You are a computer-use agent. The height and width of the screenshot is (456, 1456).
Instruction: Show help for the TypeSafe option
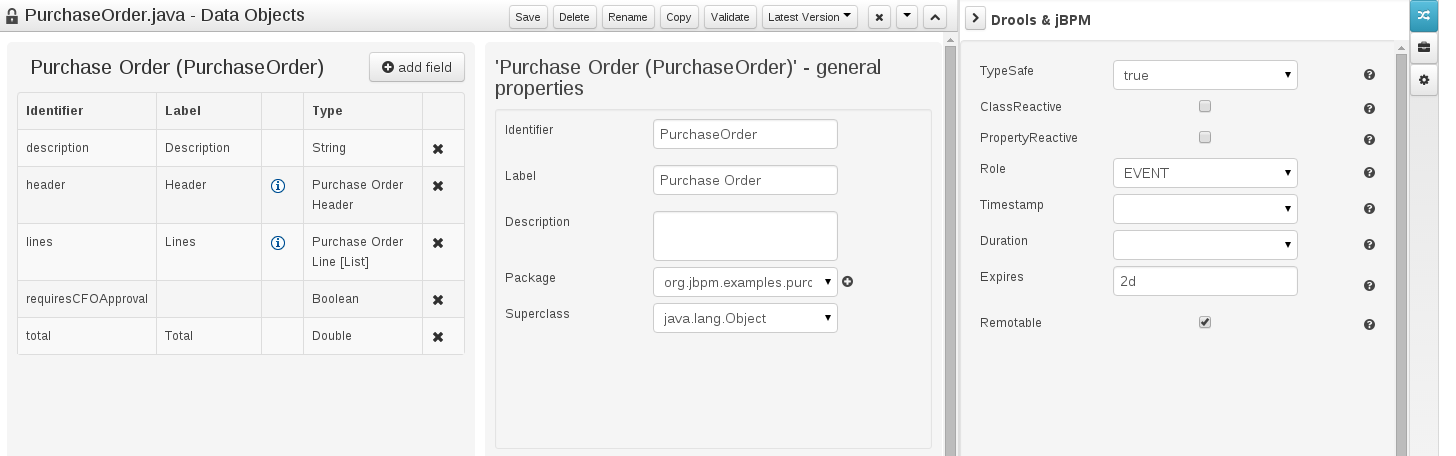click(x=1369, y=75)
